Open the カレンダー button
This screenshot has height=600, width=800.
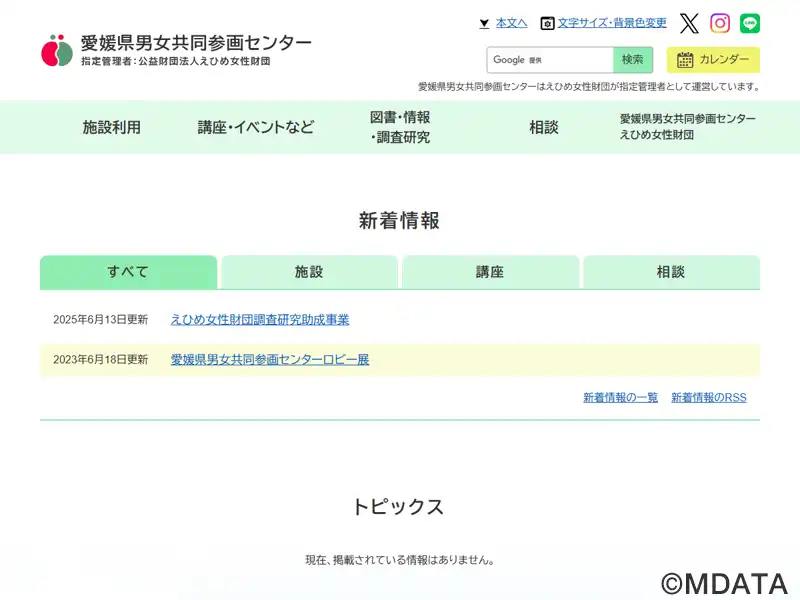713,60
